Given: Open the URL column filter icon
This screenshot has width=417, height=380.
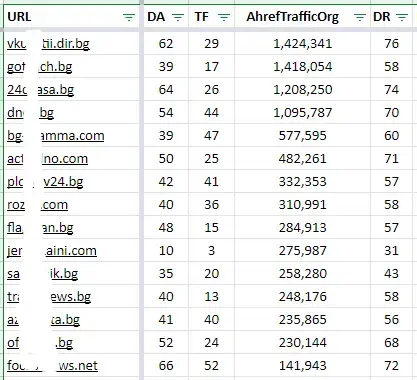Looking at the screenshot, I should (129, 17).
